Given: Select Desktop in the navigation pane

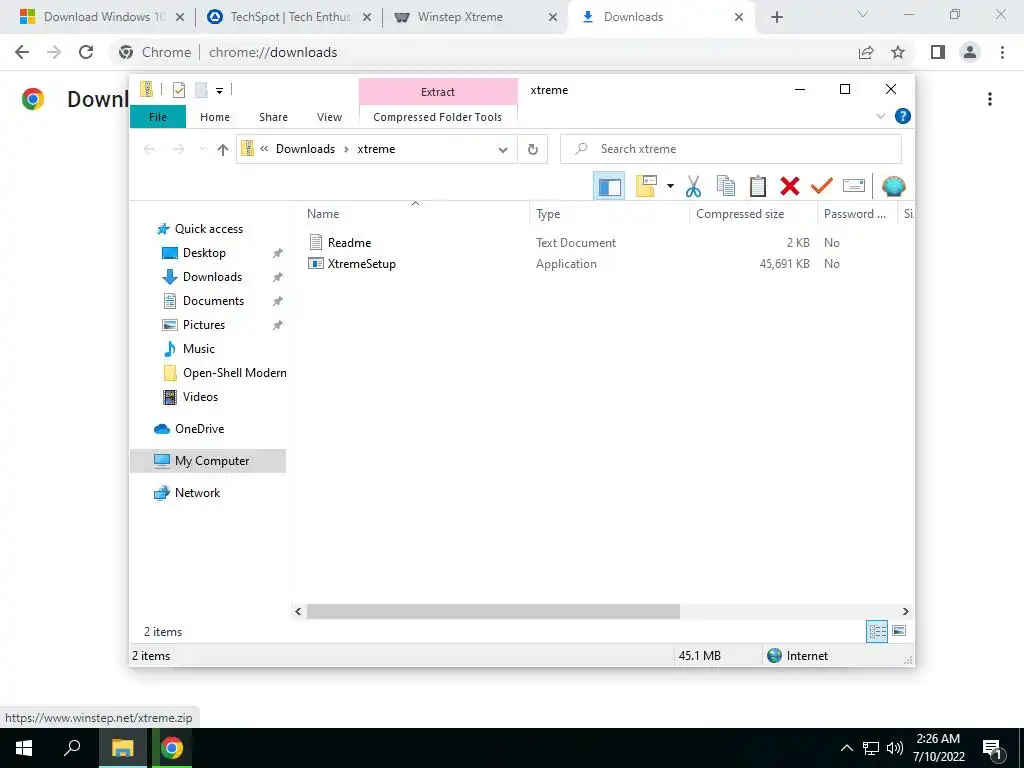Looking at the screenshot, I should [204, 253].
